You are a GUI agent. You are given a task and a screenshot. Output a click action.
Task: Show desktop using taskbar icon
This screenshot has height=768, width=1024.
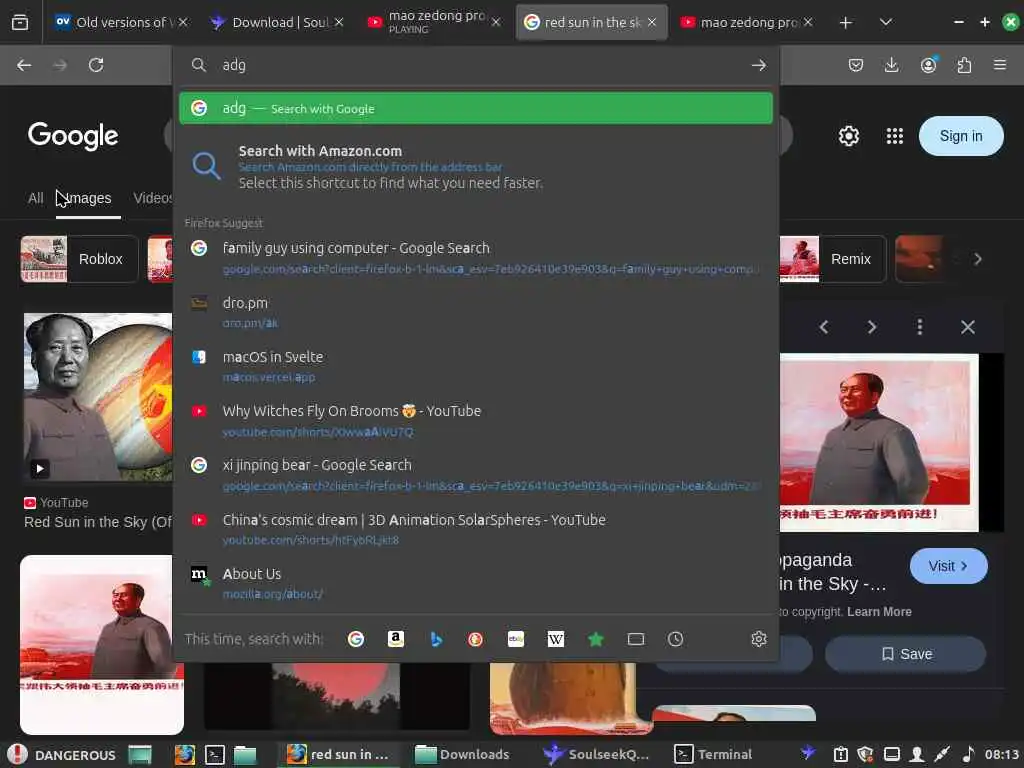click(x=140, y=754)
